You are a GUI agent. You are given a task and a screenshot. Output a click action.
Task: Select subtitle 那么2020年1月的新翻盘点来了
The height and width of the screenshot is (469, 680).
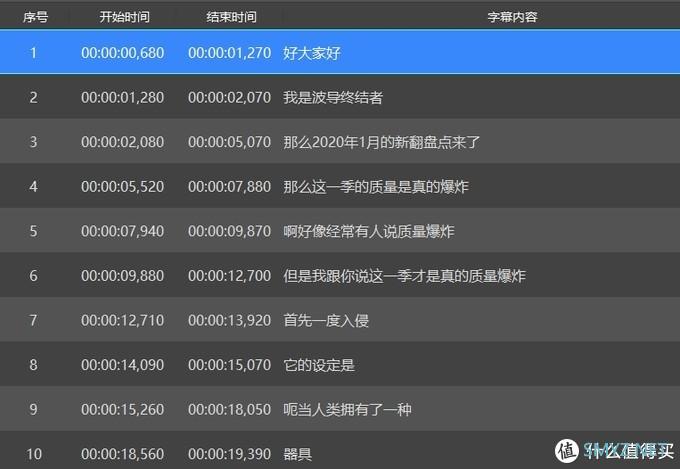[382, 142]
